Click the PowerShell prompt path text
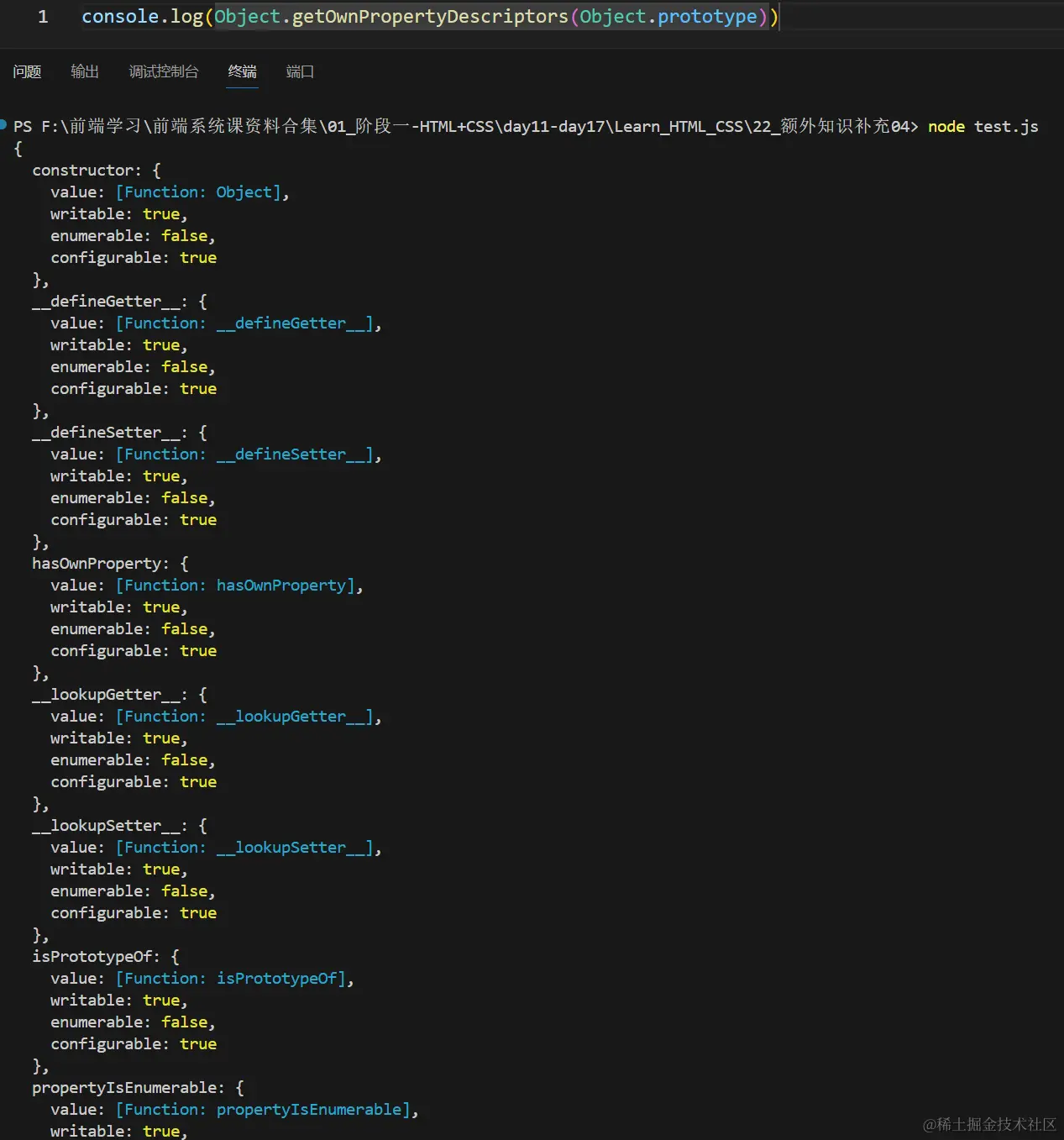1064x1140 pixels. pos(466,126)
